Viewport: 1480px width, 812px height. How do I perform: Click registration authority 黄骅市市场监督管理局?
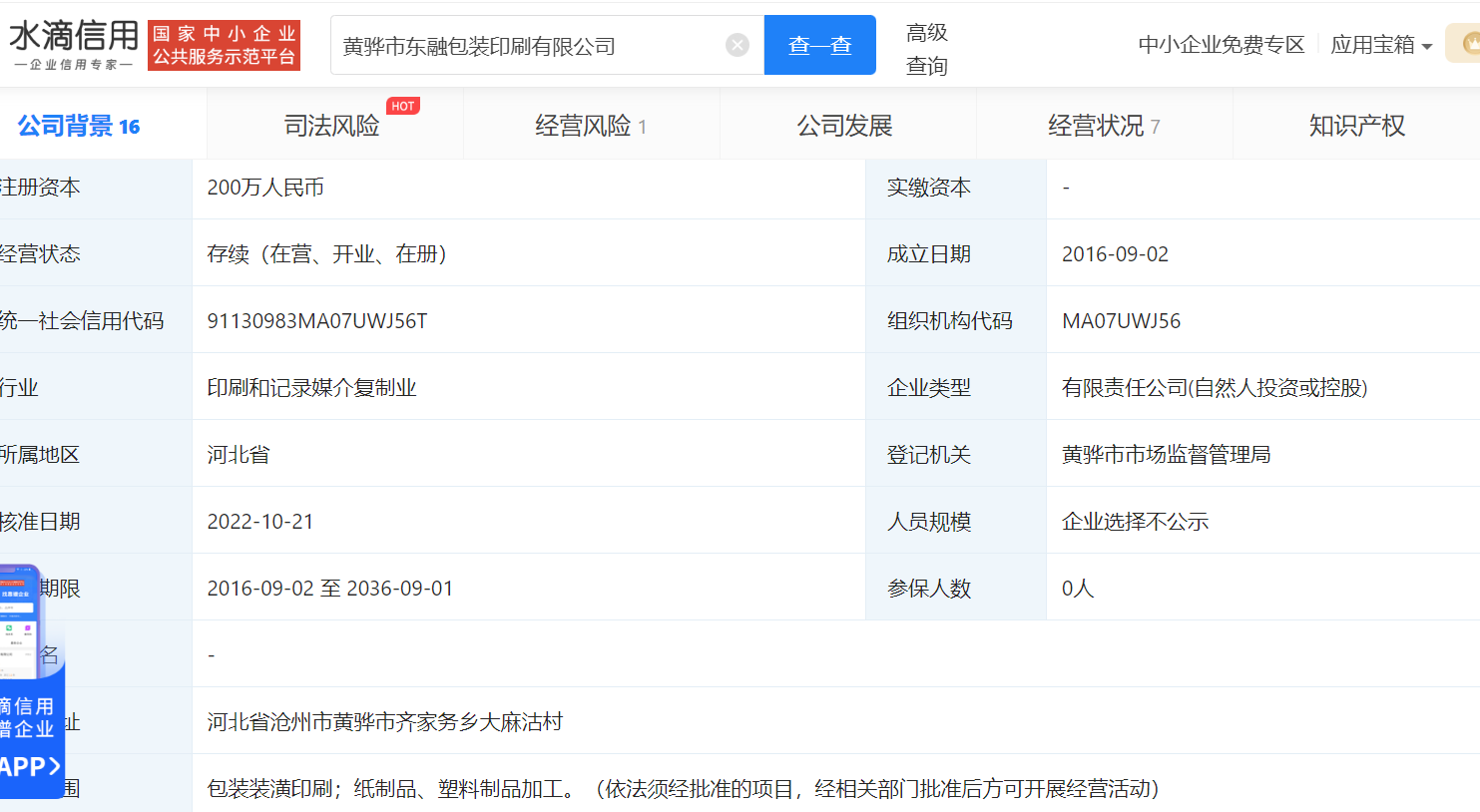click(1166, 455)
